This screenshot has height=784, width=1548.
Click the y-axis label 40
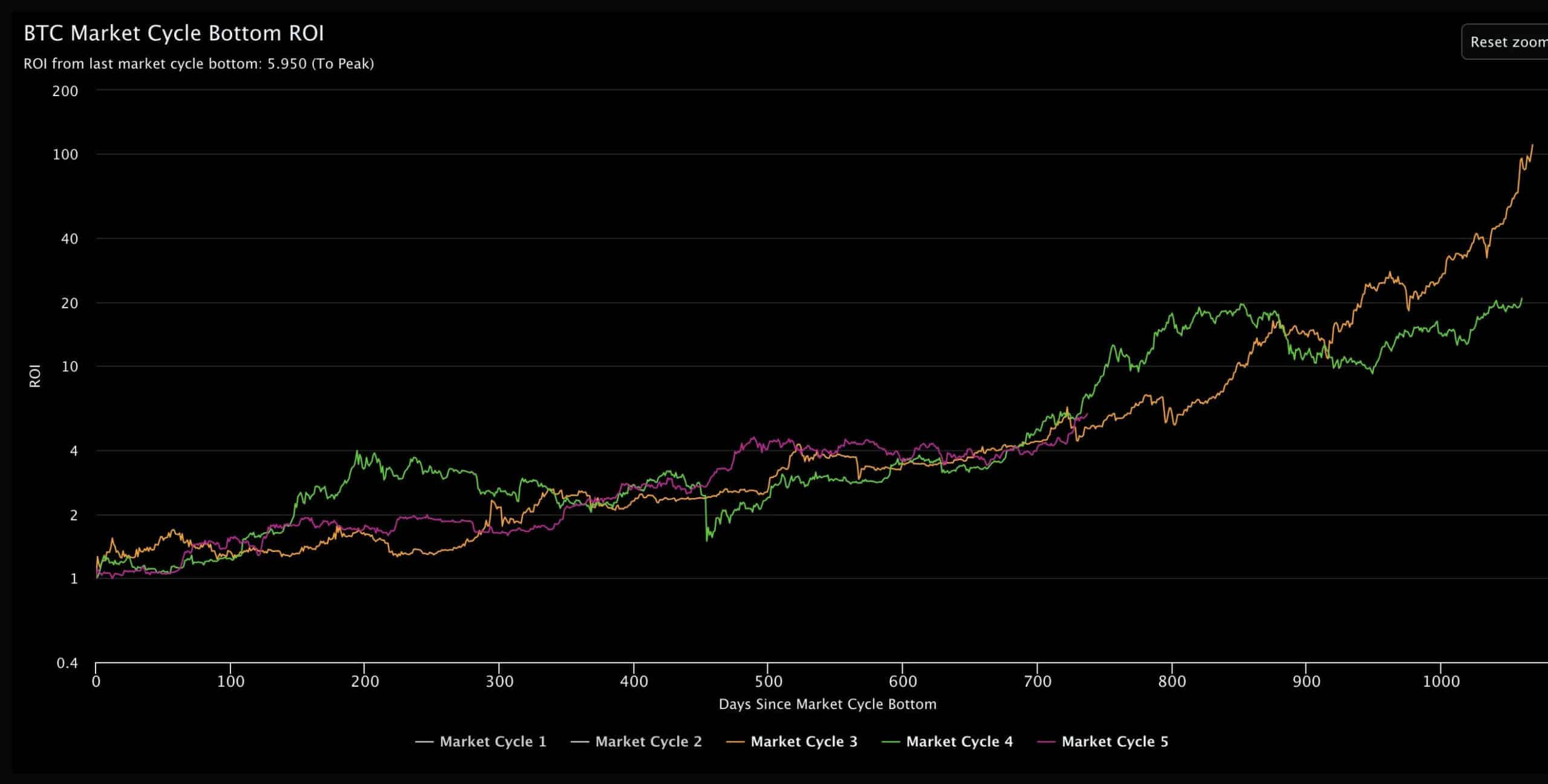click(70, 239)
